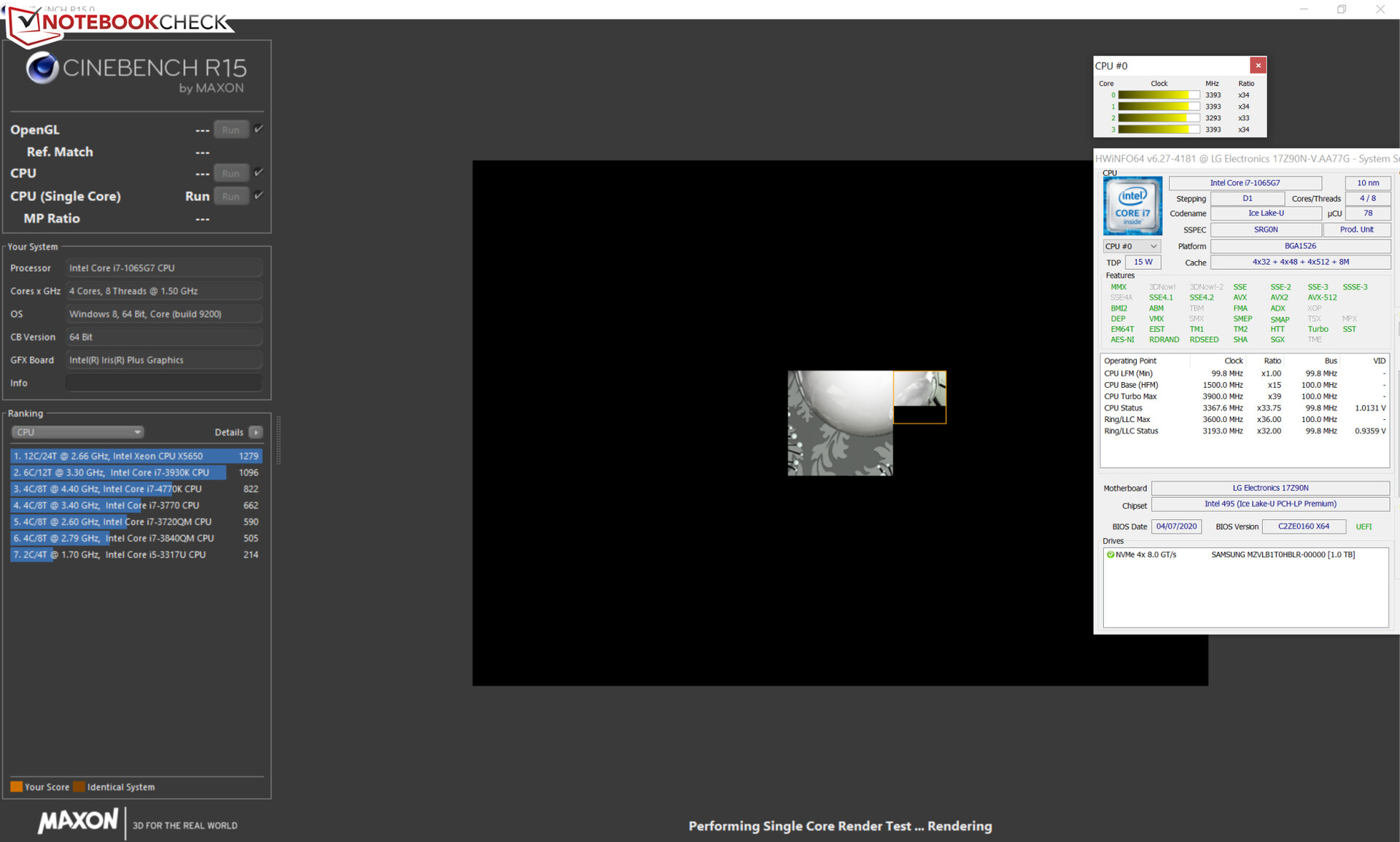Open the CPU #0 selector dropdown
Viewport: 1400px width, 842px height.
tap(1131, 246)
